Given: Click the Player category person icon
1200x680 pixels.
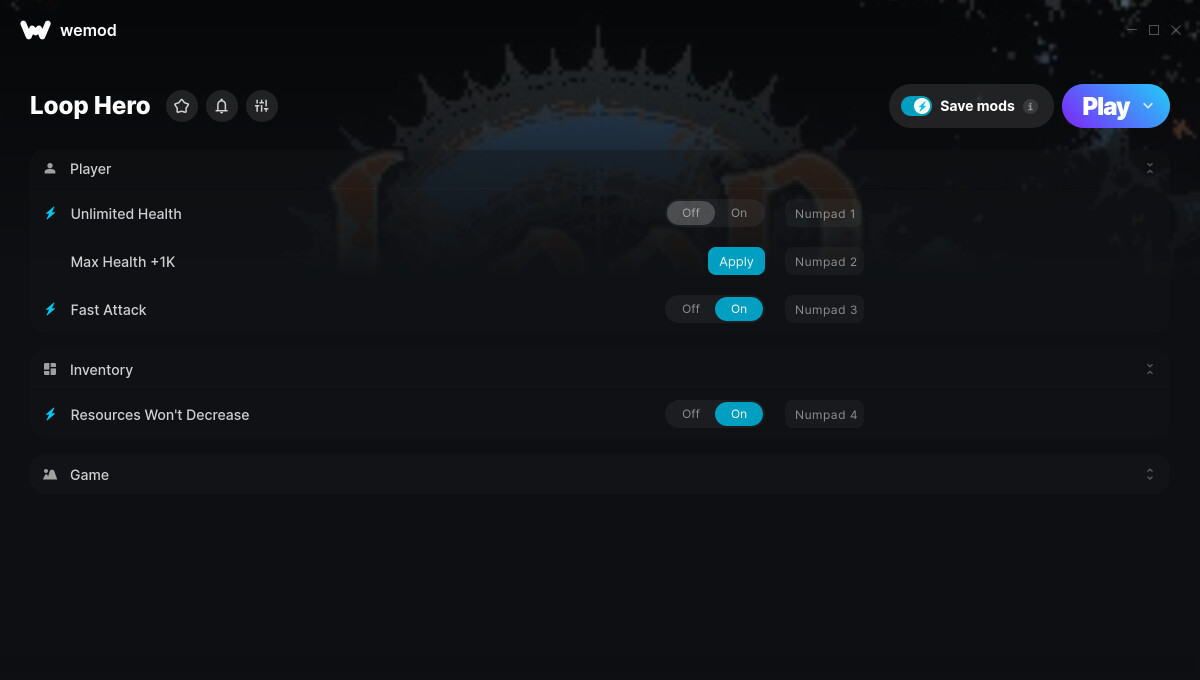Looking at the screenshot, I should (50, 169).
